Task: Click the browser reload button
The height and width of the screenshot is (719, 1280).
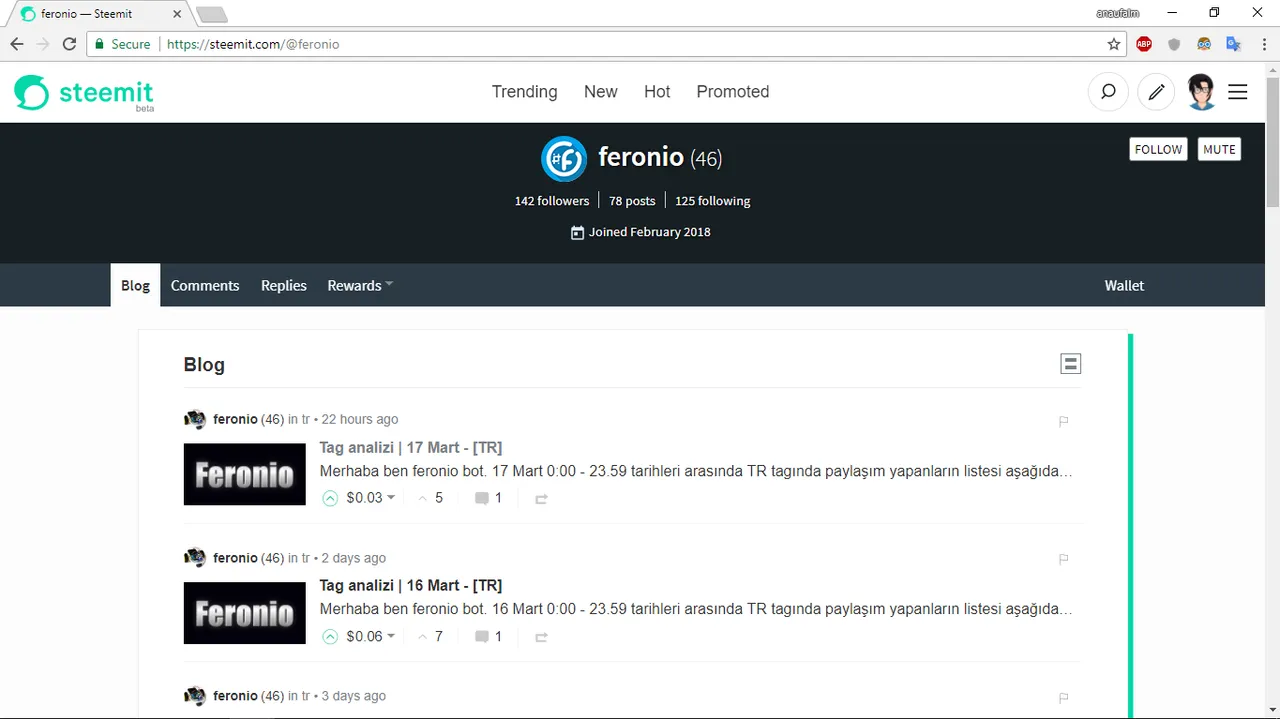Action: 69,44
